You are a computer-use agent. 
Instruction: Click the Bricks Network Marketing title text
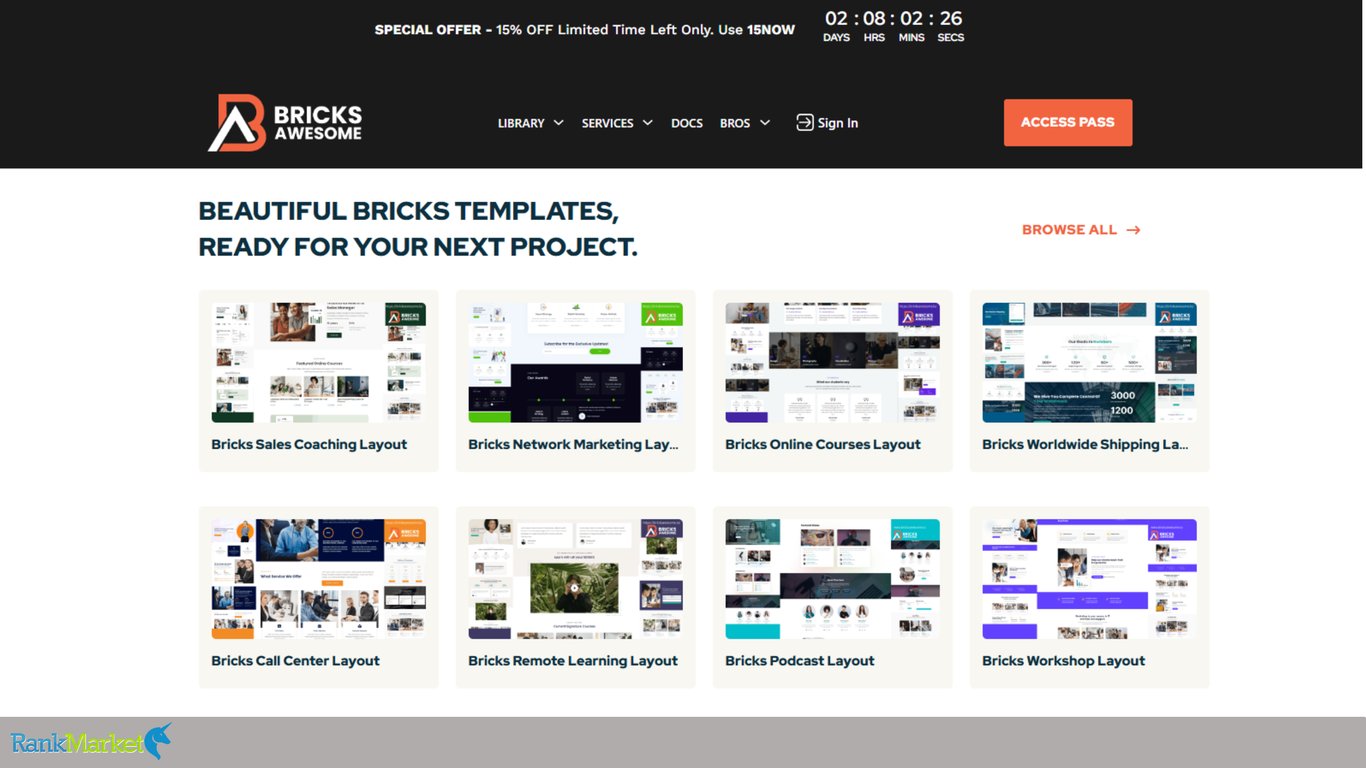click(573, 445)
